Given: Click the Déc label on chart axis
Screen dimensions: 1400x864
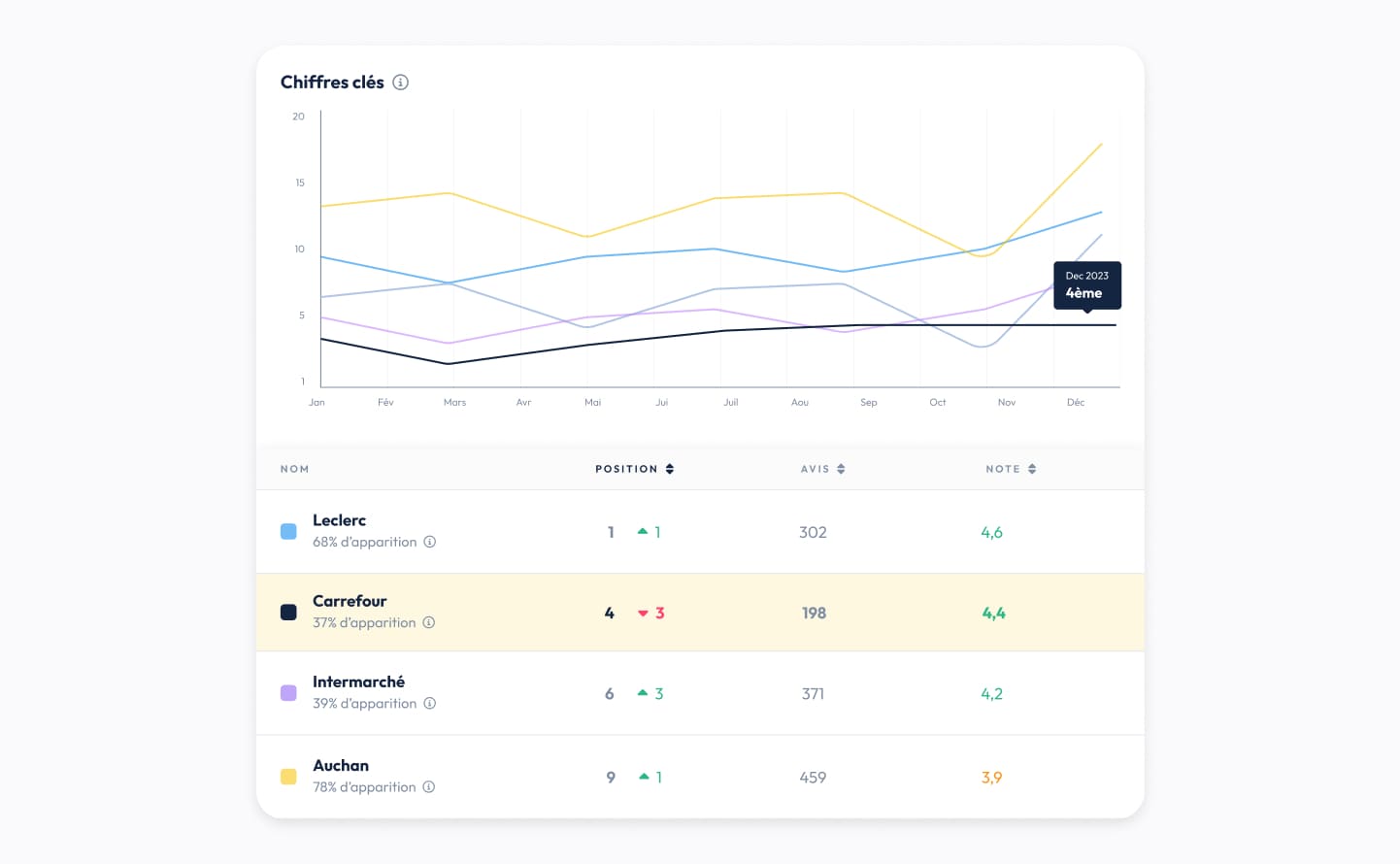Looking at the screenshot, I should click(x=1076, y=402).
